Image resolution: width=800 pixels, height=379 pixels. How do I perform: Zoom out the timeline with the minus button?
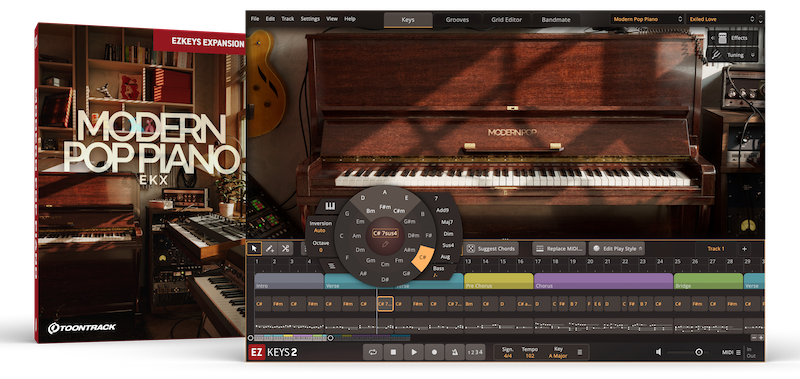[x=754, y=338]
